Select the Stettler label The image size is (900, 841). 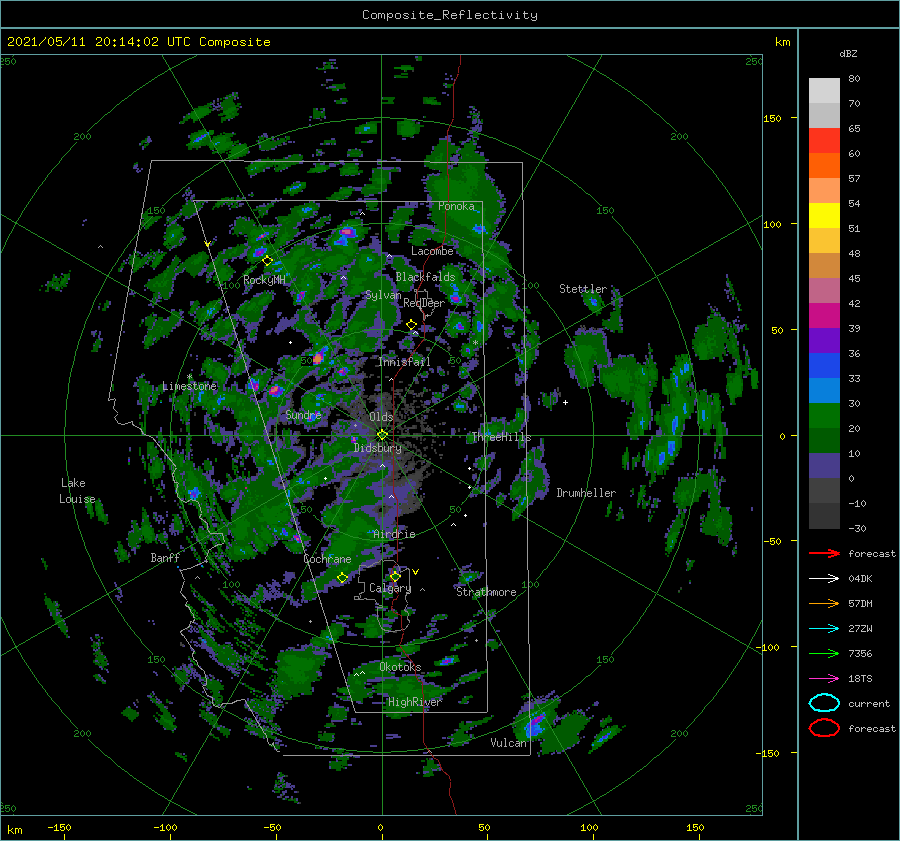(x=583, y=289)
